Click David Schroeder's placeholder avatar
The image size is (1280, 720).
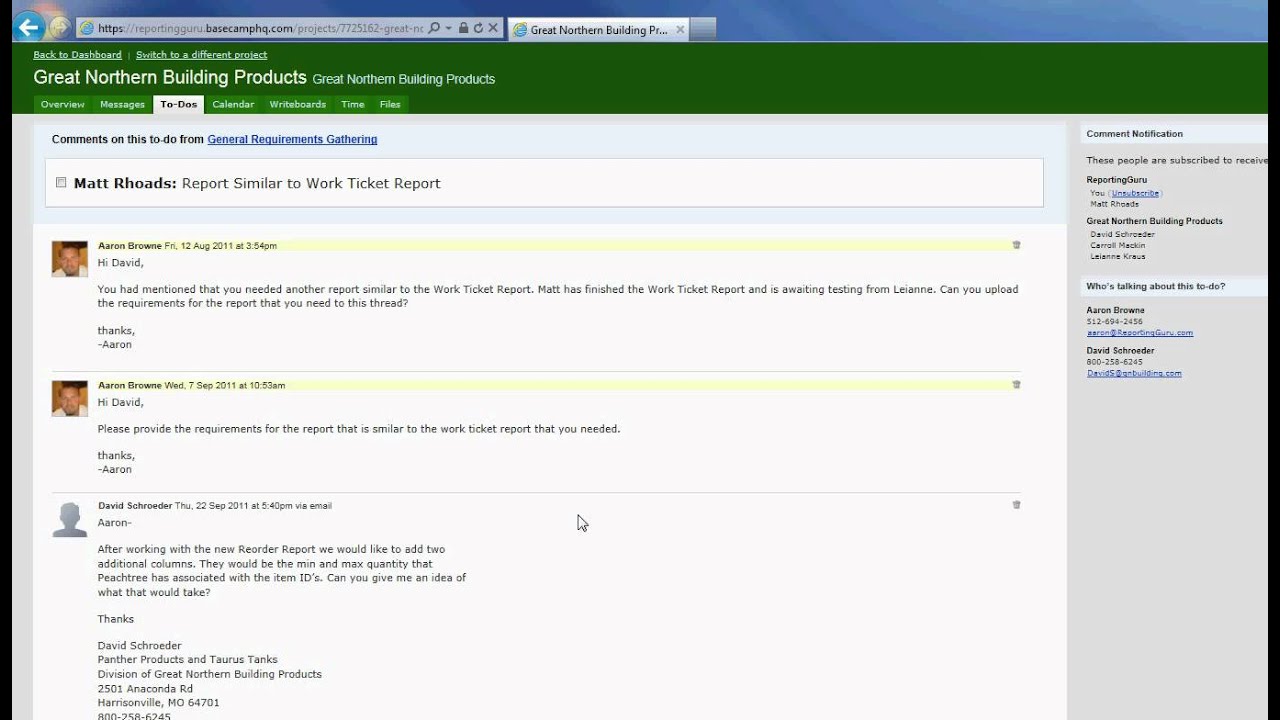[69, 519]
